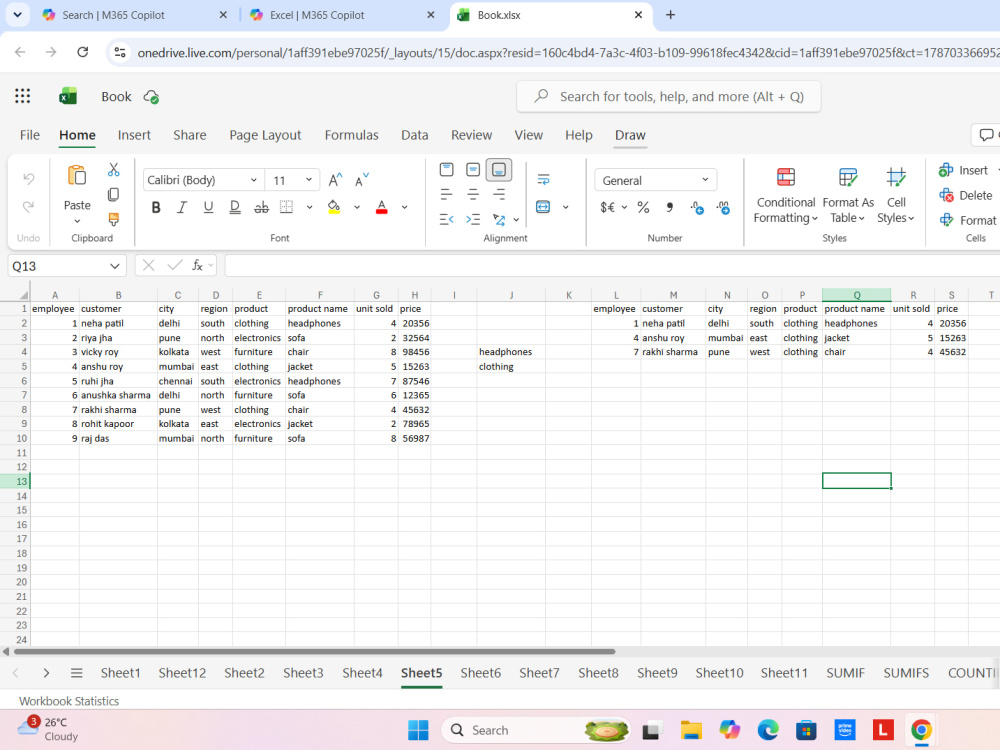Screen dimensions: 1000x750
Task: Select the Format Painter icon
Action: point(114,219)
